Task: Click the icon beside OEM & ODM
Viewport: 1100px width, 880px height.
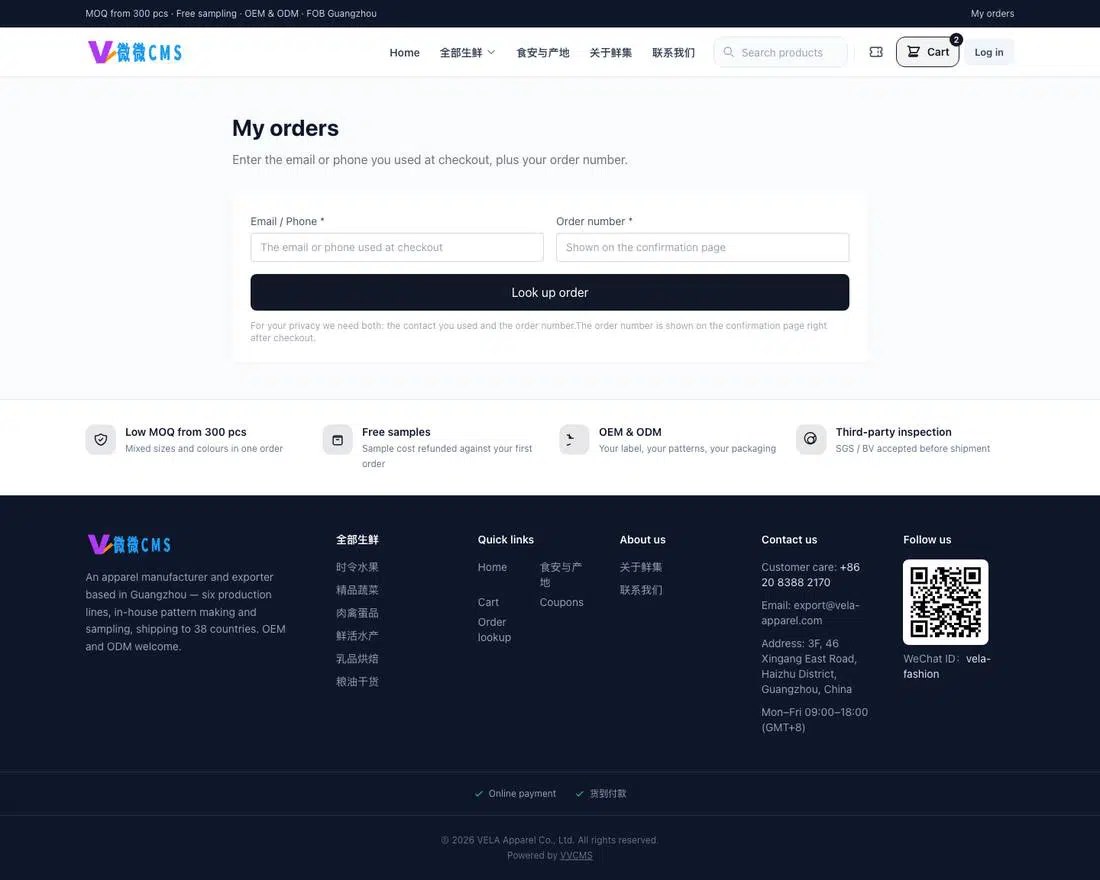Action: (574, 440)
